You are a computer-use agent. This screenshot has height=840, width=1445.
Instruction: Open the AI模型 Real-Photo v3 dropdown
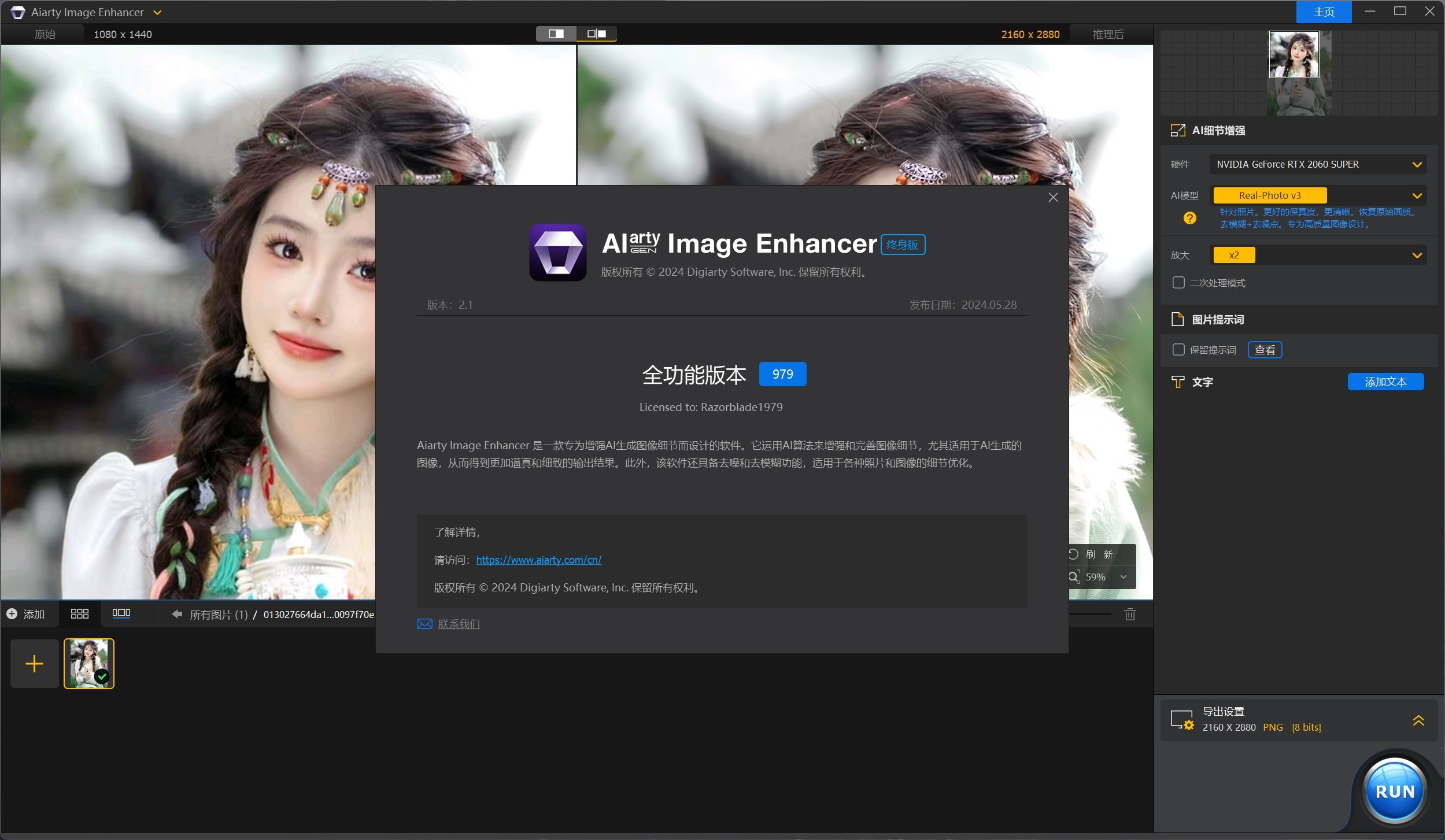pos(1318,195)
